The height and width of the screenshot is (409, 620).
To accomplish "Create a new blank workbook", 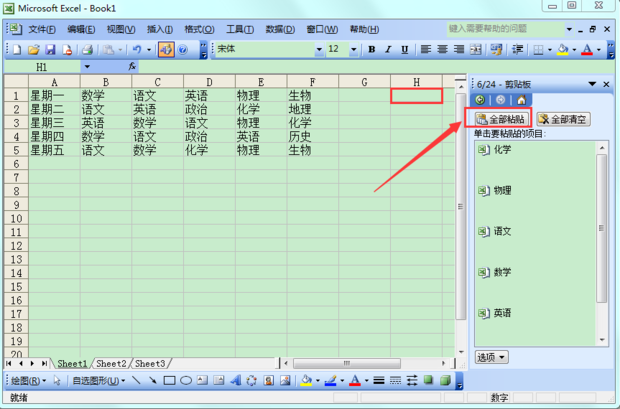I will click(x=17, y=50).
